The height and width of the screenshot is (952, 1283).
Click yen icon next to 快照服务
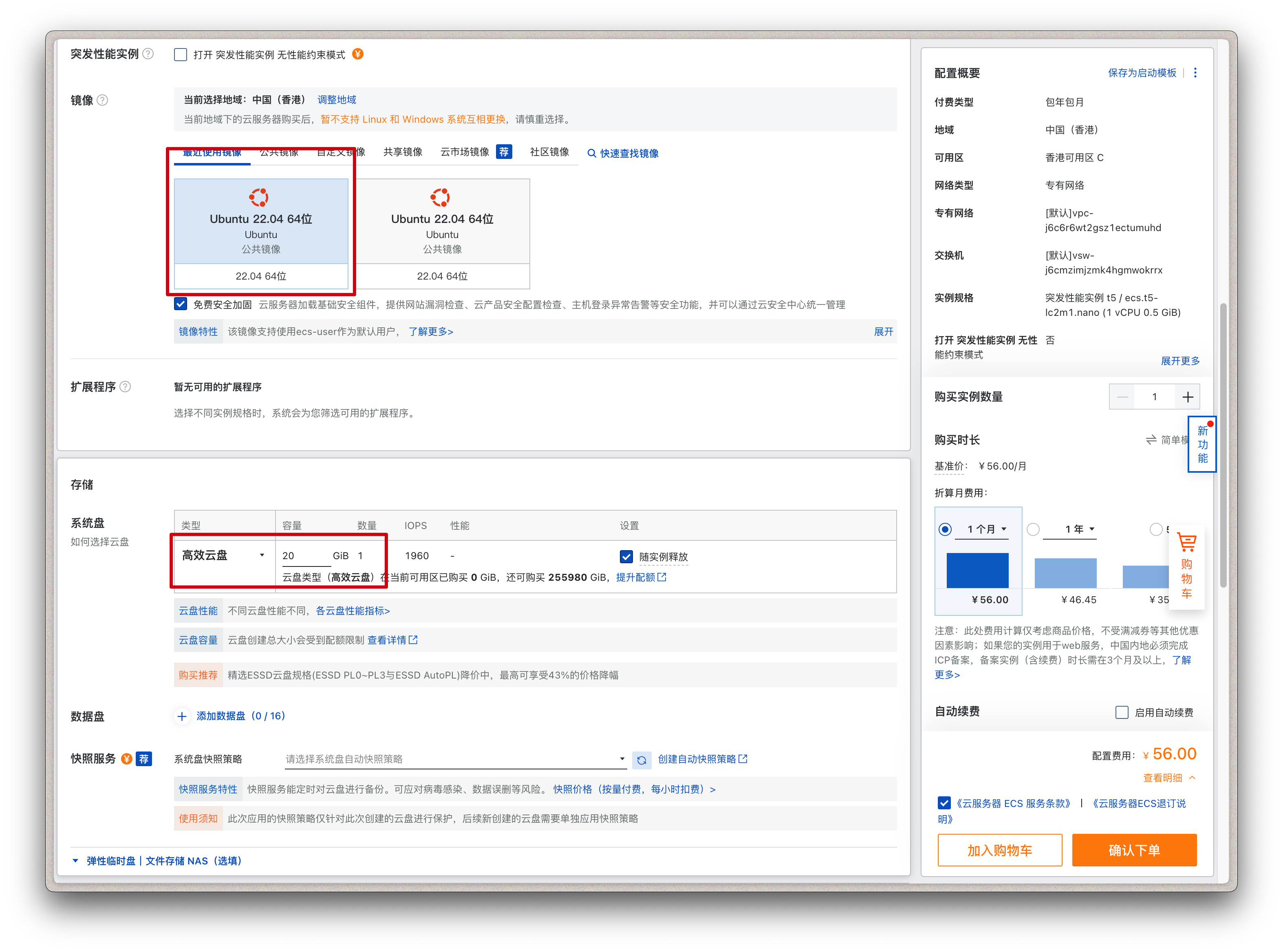[127, 759]
